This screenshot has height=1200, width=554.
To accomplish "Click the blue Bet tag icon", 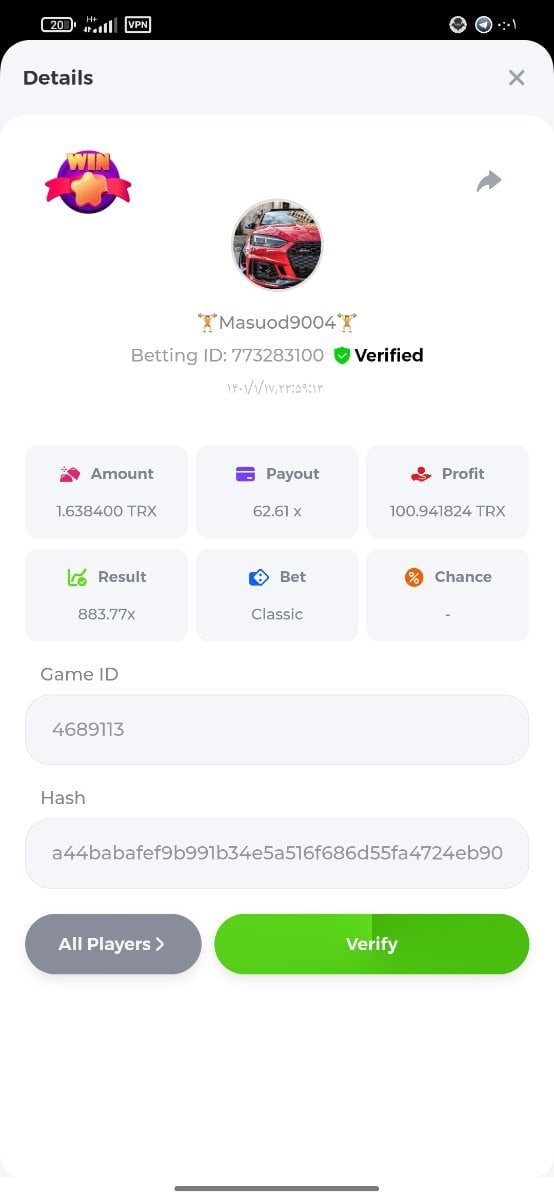I will tap(259, 577).
